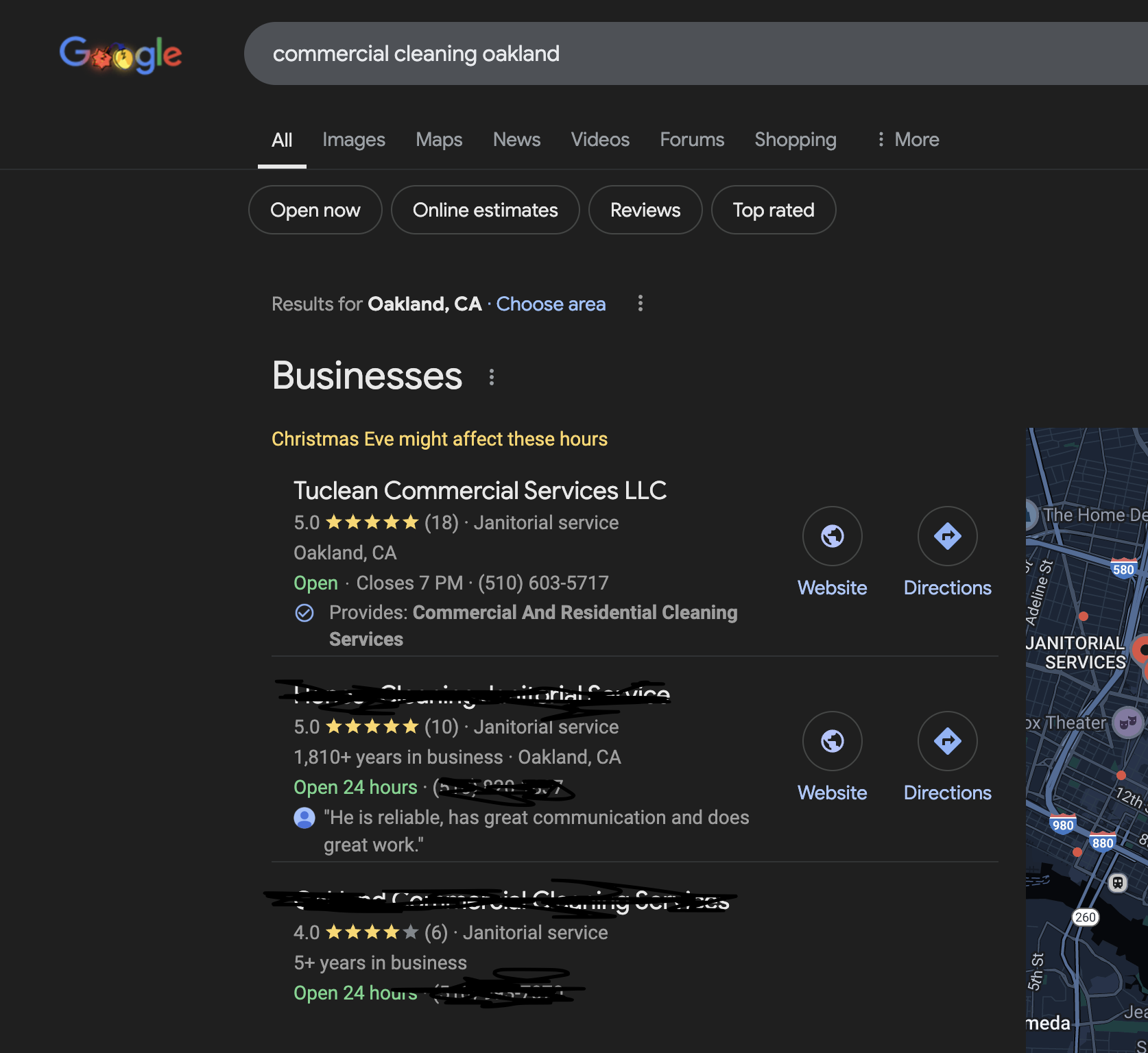Open the three-dot menu beside Choose area
This screenshot has width=1148, height=1053.
641,303
